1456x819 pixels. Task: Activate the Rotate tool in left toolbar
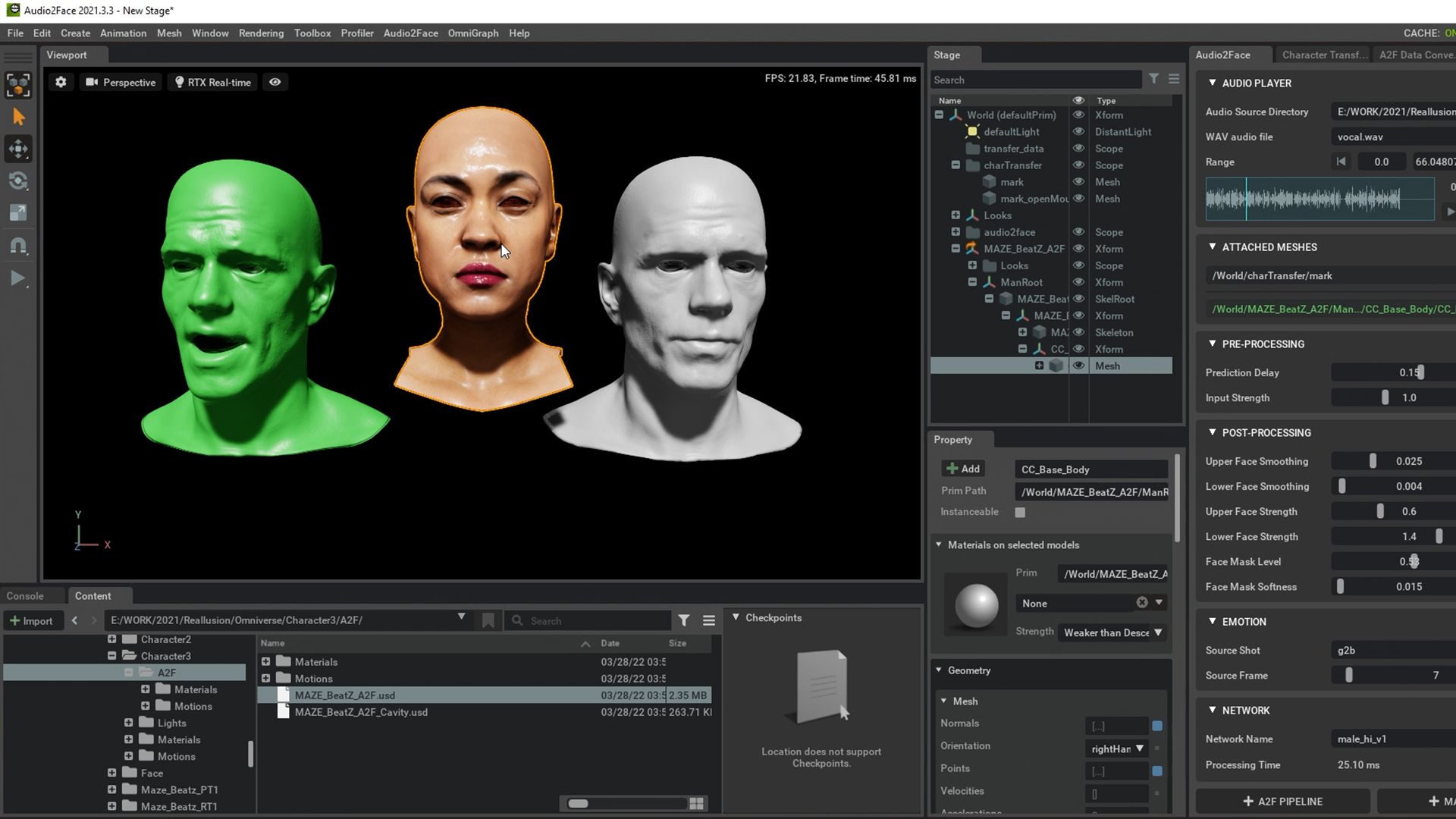18,180
